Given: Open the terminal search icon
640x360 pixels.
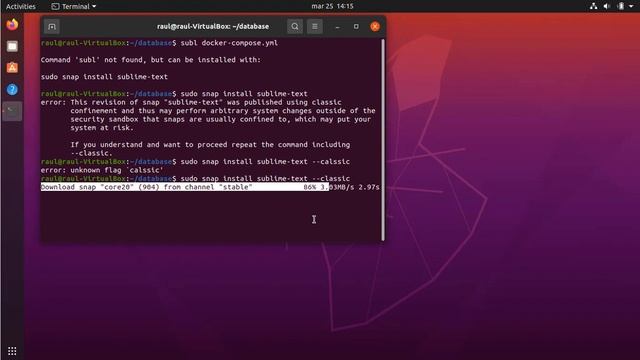Looking at the screenshot, I should (x=295, y=27).
